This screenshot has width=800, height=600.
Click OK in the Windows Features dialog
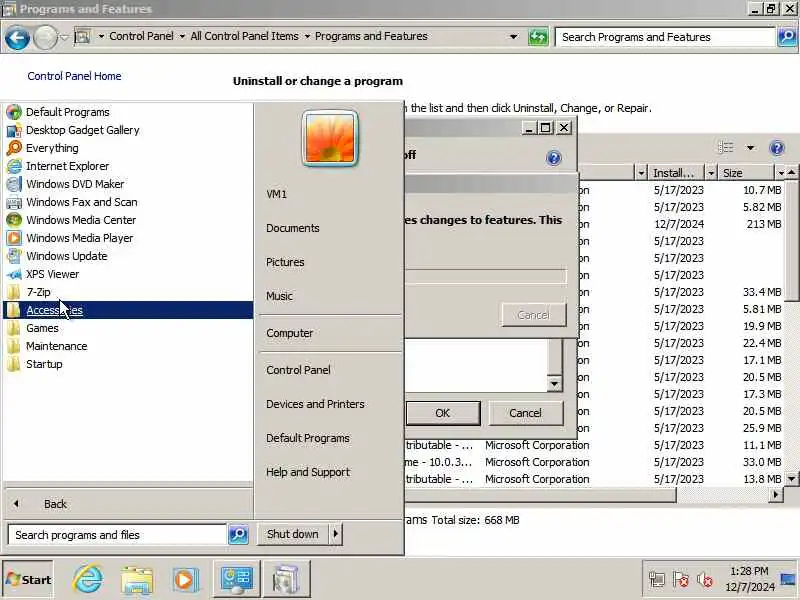click(442, 413)
